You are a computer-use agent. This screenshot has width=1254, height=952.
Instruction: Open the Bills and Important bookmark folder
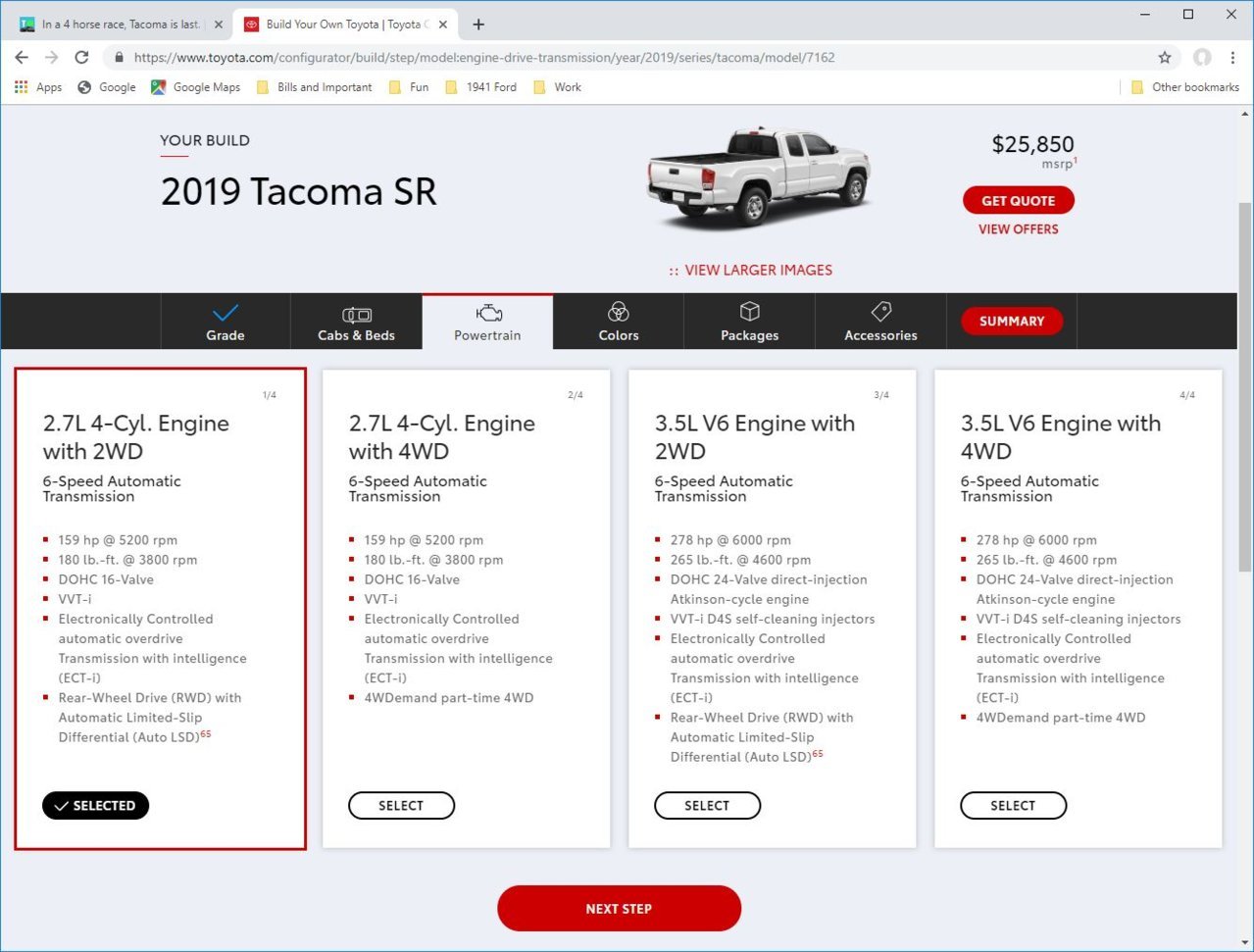point(314,87)
